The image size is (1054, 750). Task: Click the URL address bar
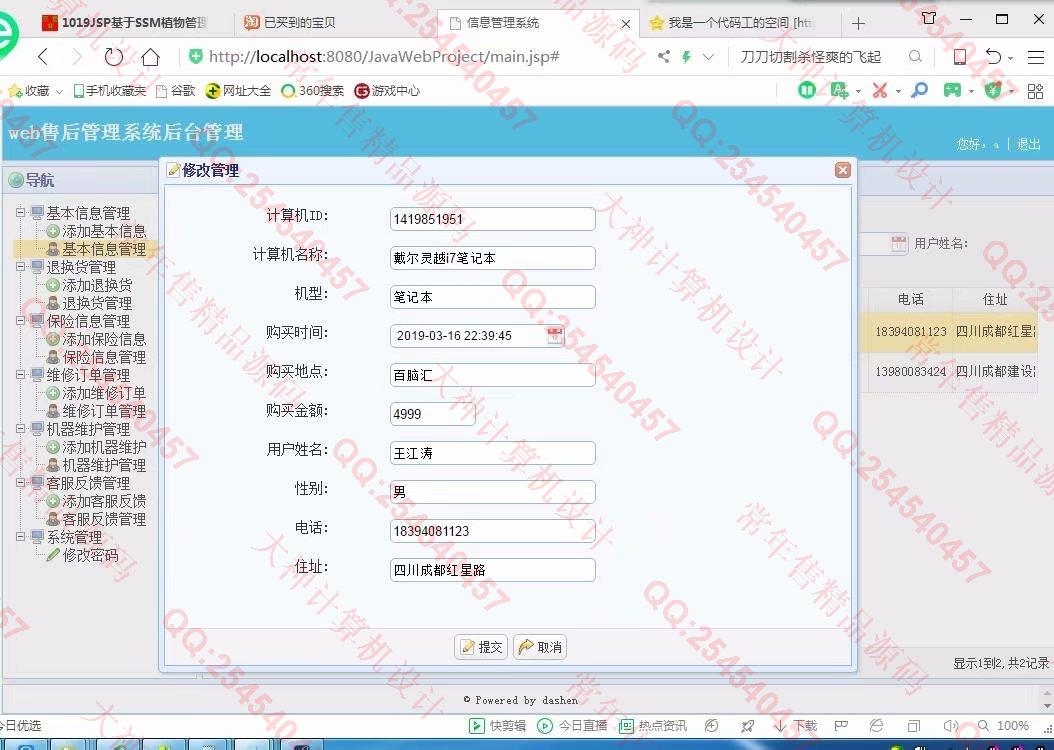[417, 57]
